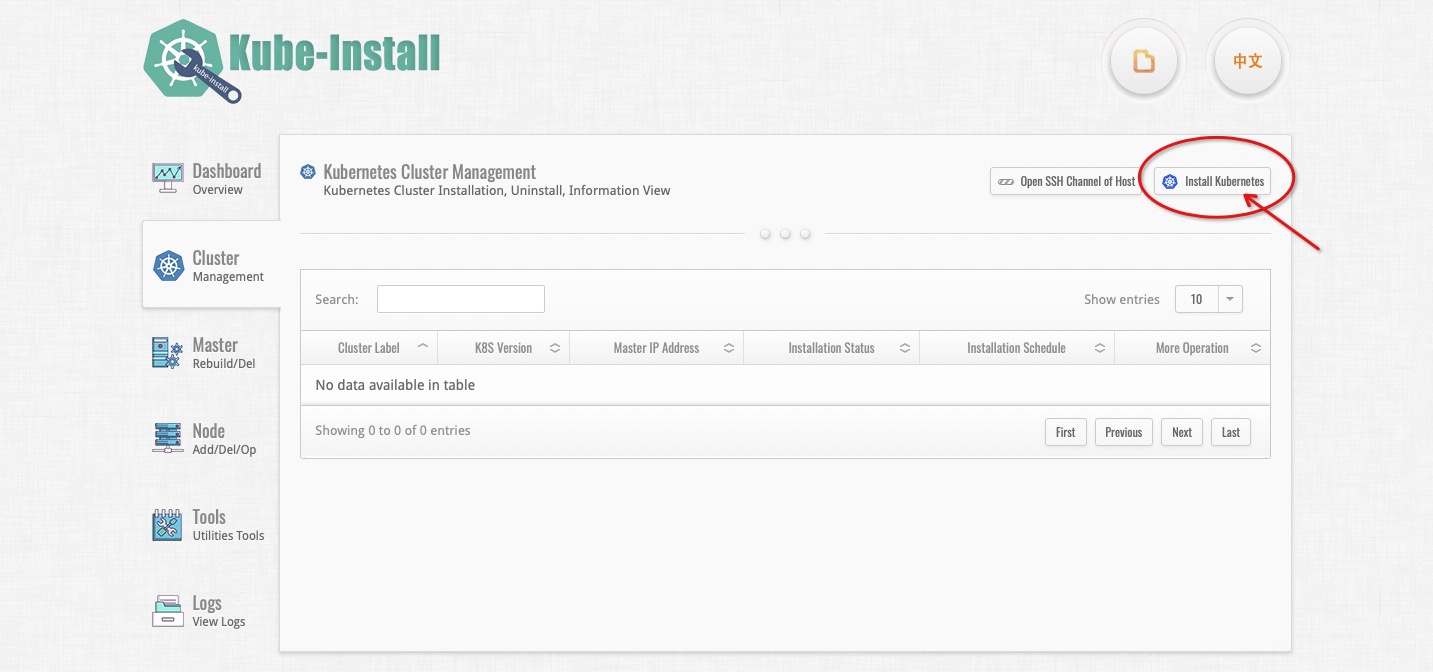This screenshot has width=1433, height=672.
Task: Sort by Installation Schedule column
Action: [x=1017, y=348]
